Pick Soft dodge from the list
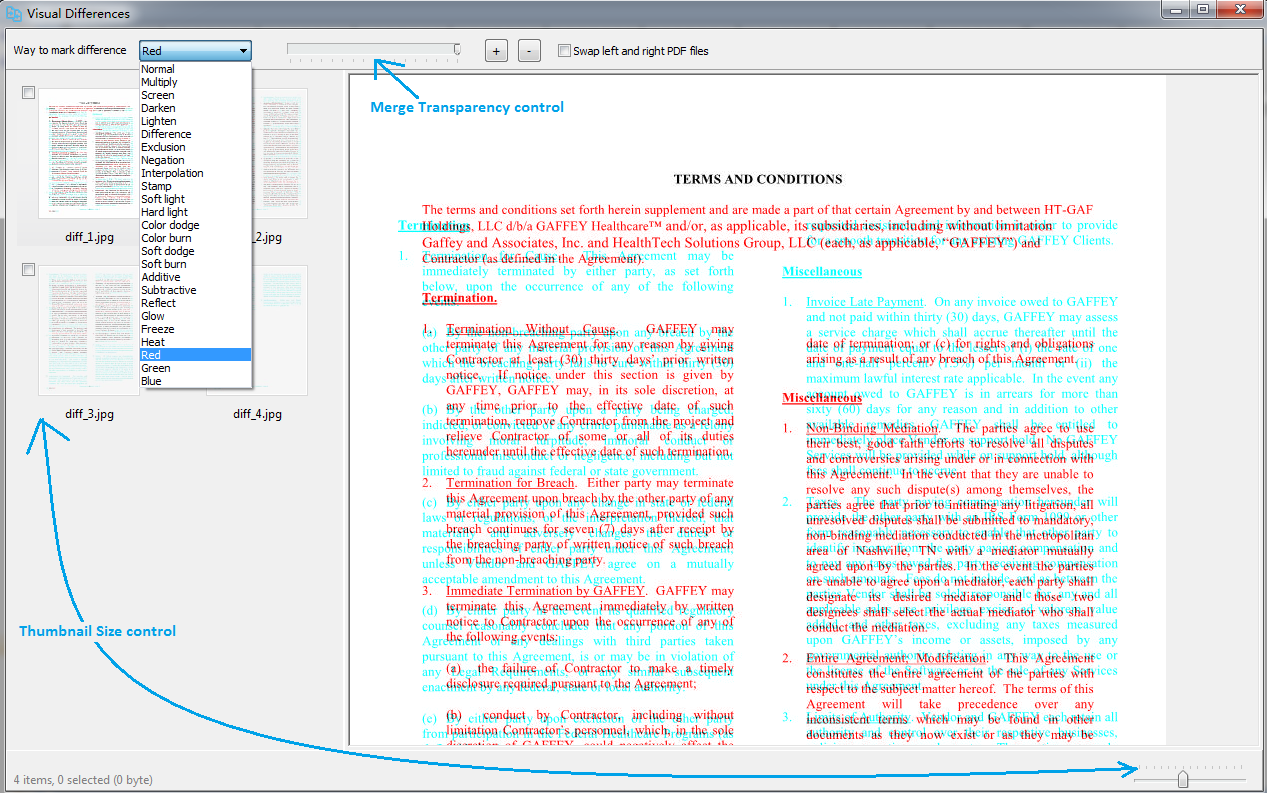This screenshot has width=1267, height=793. [x=196, y=251]
